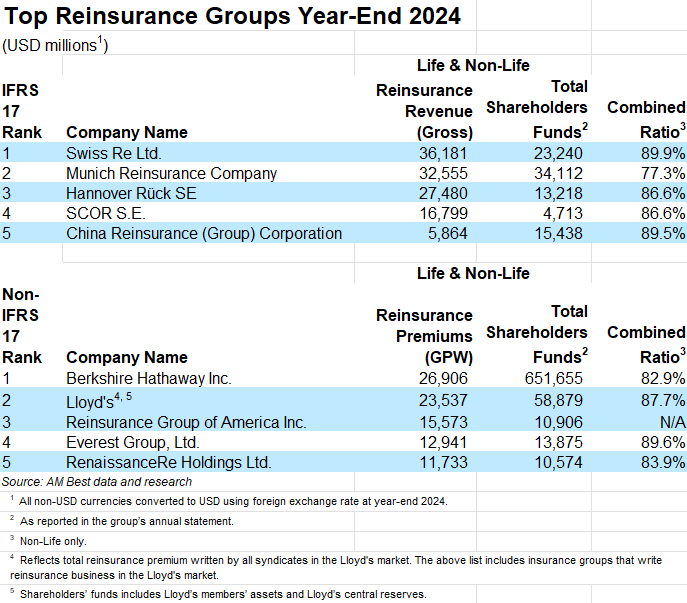Select shareholders funds value 13,875

(x=559, y=443)
